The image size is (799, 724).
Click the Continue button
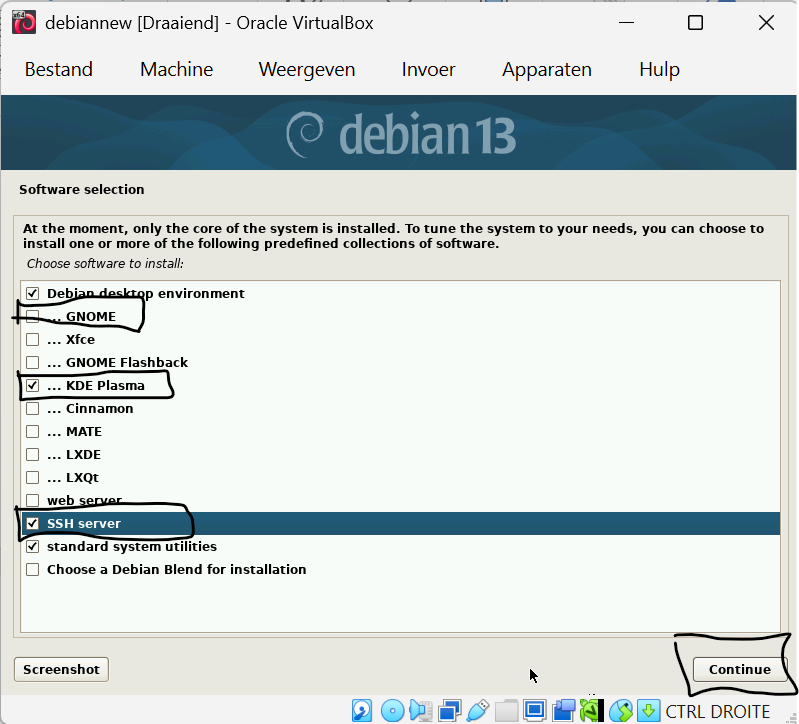740,669
